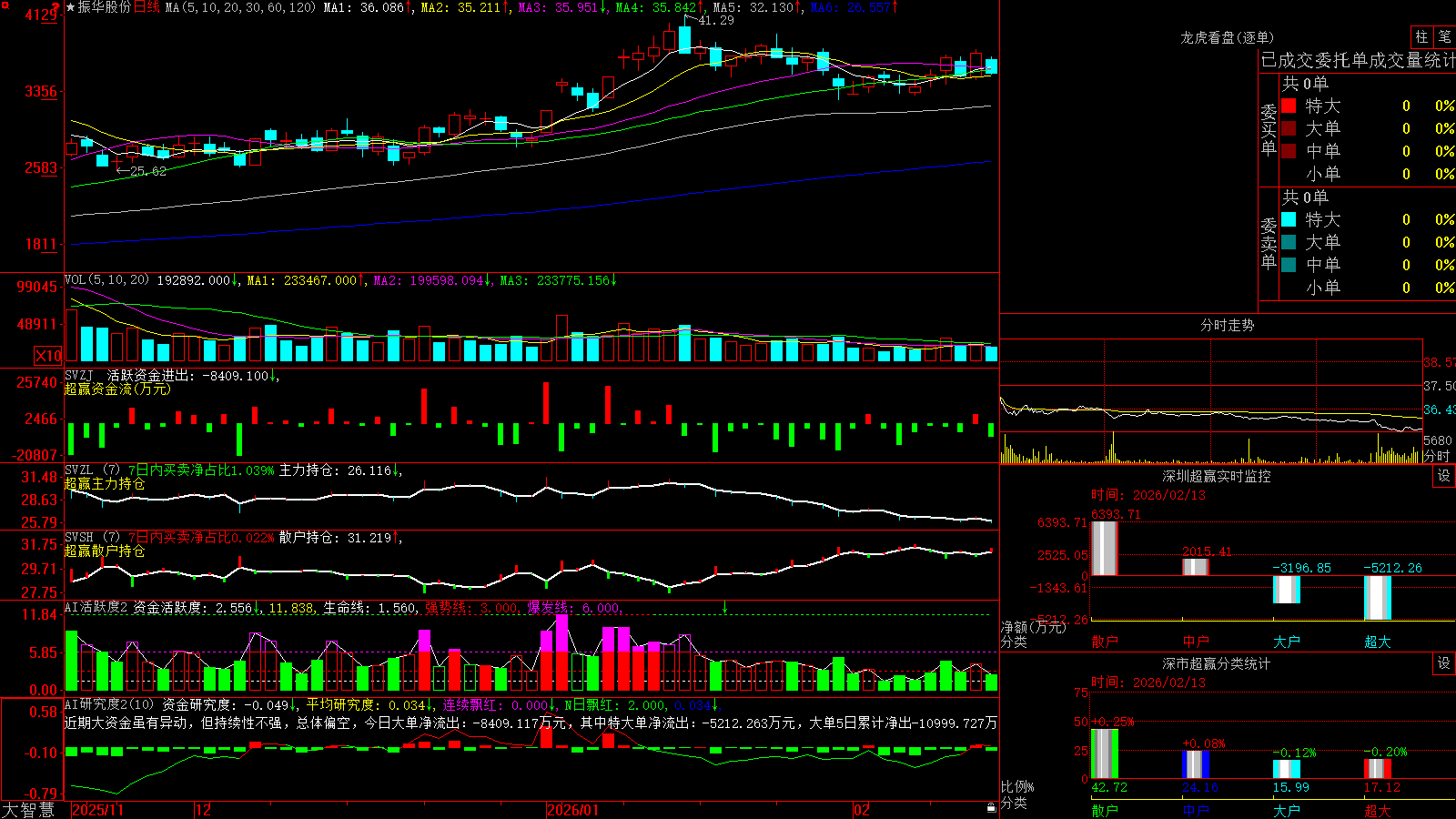The image size is (1456, 819).
Task: Click the 深圳超赢实时监控 panel title
Action: (1217, 476)
